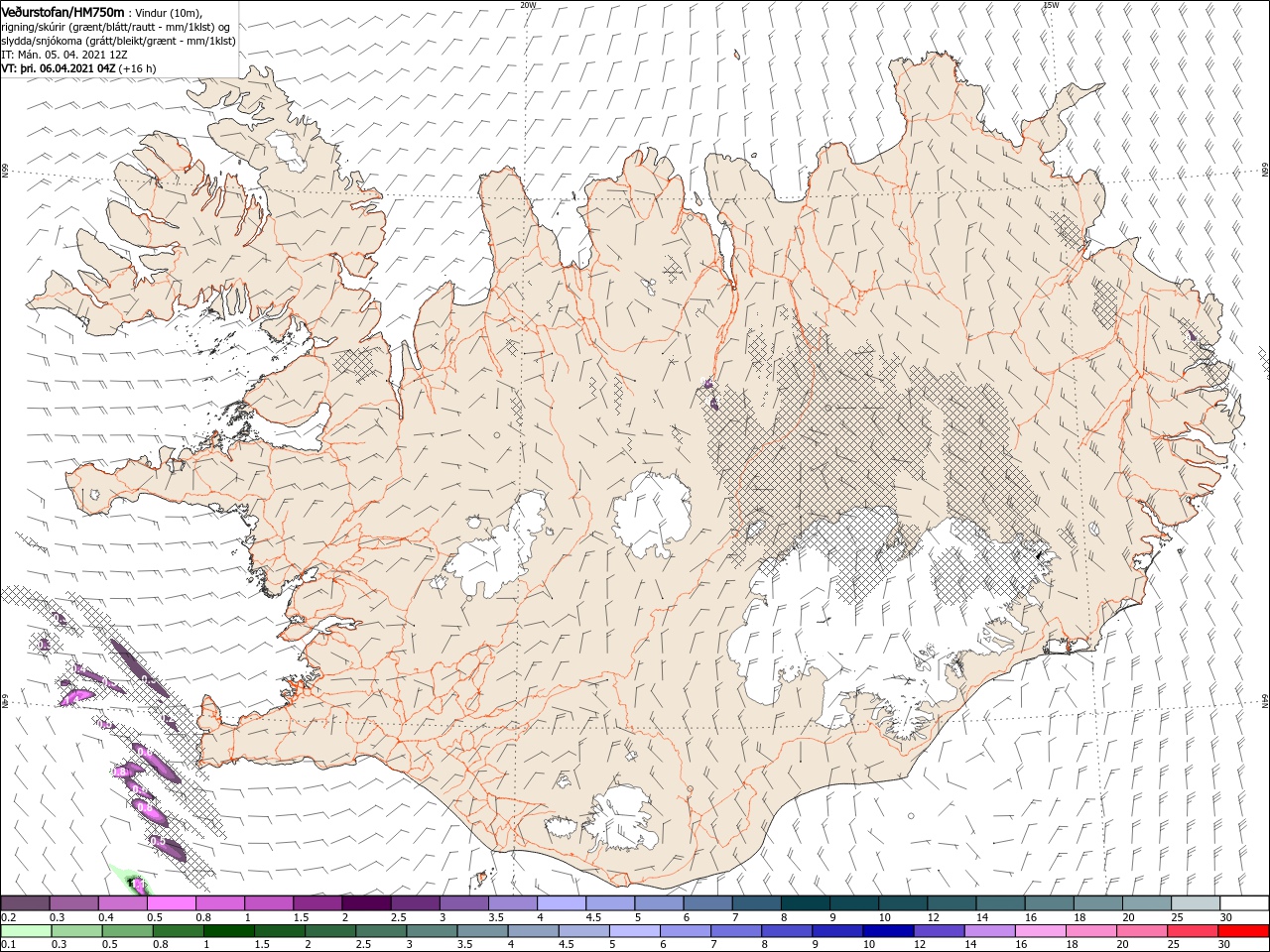Screen dimensions: 1270x952
Task: Select the blue 8 rain legend swatch
Action: (787, 931)
